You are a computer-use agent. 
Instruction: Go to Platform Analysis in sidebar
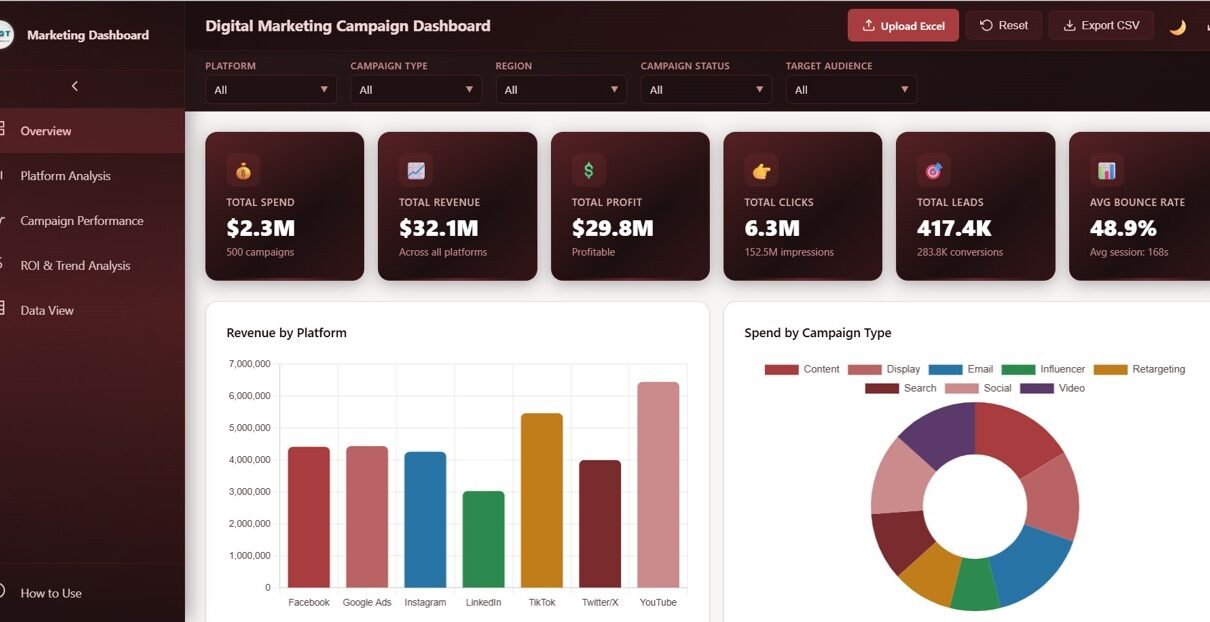coord(66,176)
